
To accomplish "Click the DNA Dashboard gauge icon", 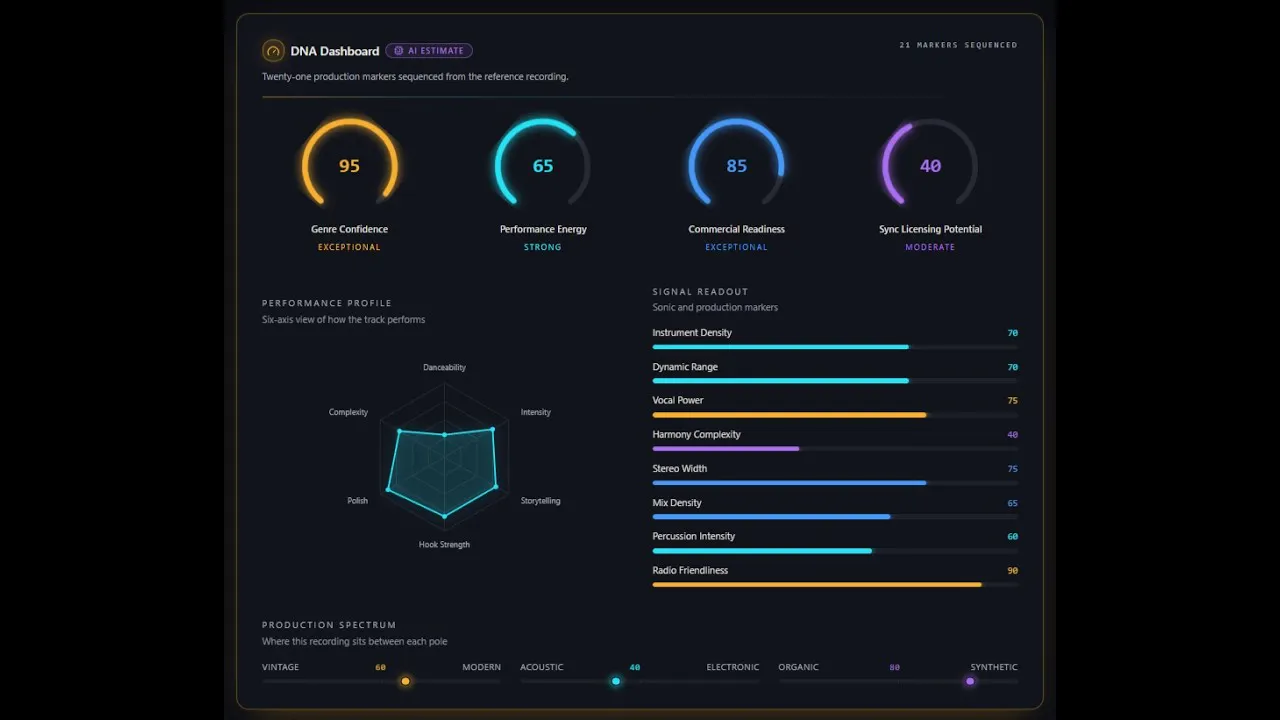I will (x=273, y=51).
